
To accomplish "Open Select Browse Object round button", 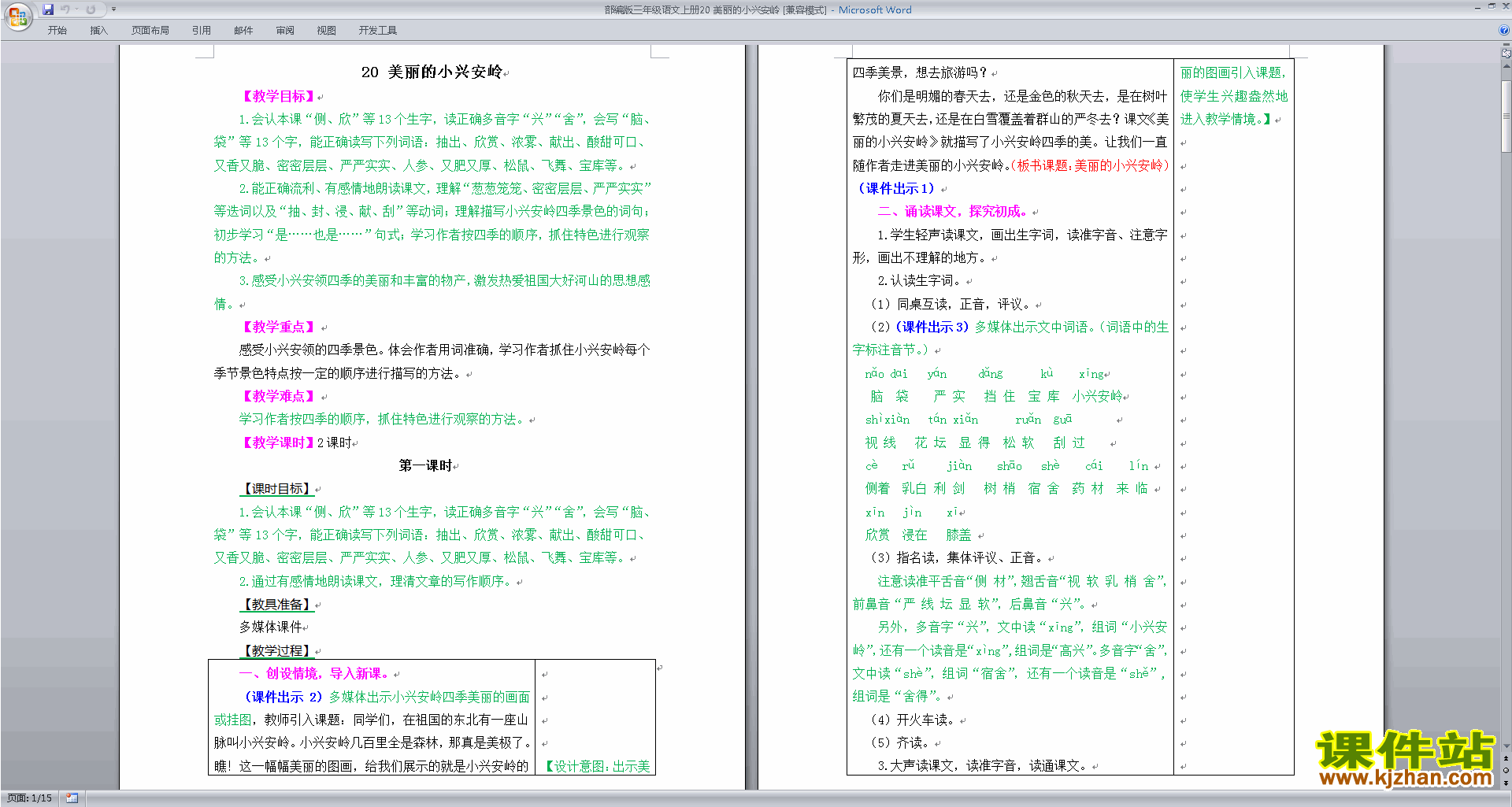I will coord(1506,770).
